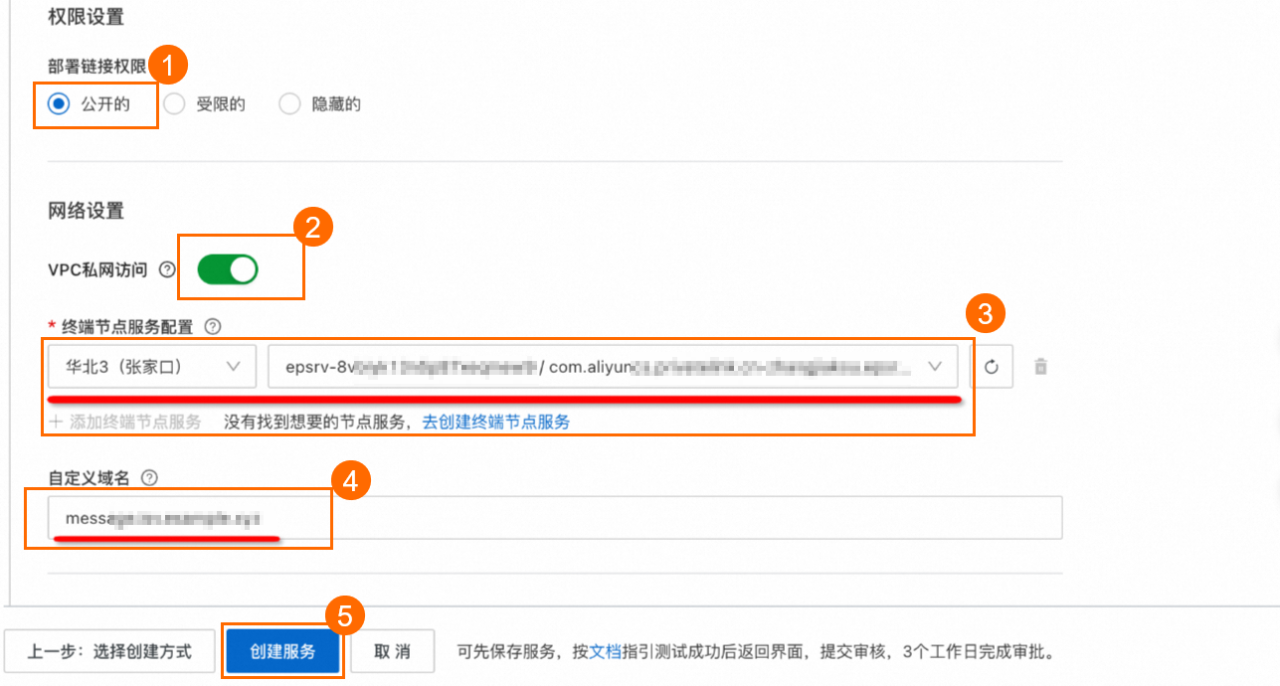Click help icon next to VPC私网访问
Image resolution: width=1280 pixels, height=686 pixels.
pos(167,270)
